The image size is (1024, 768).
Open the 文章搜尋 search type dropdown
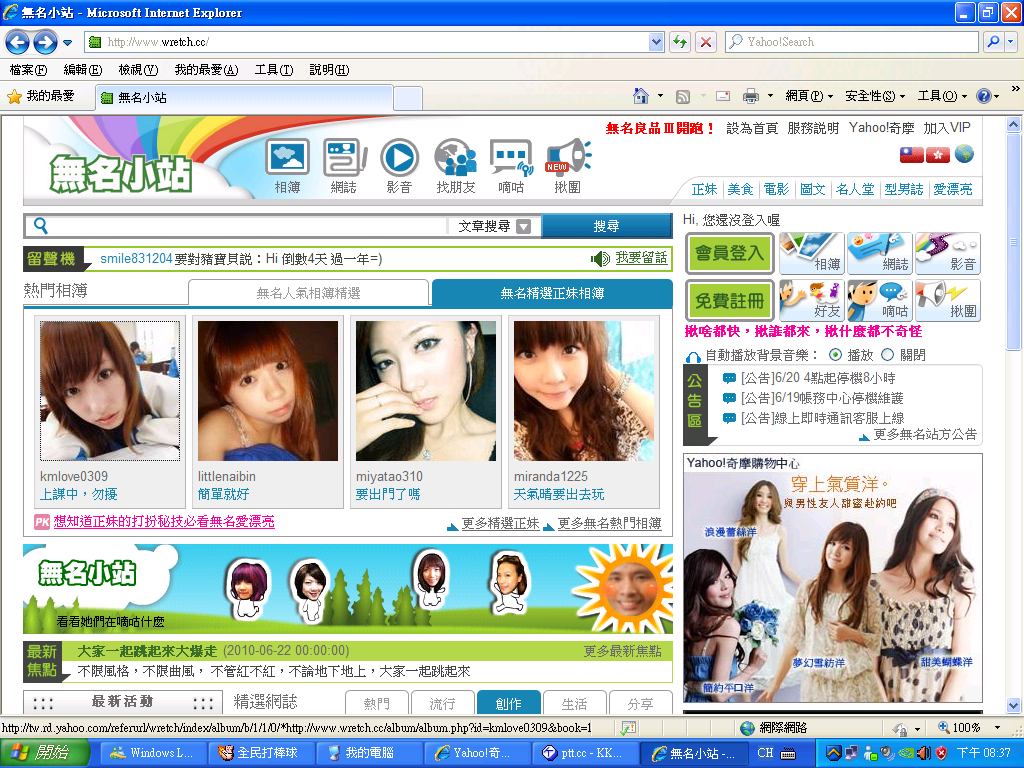(x=523, y=227)
